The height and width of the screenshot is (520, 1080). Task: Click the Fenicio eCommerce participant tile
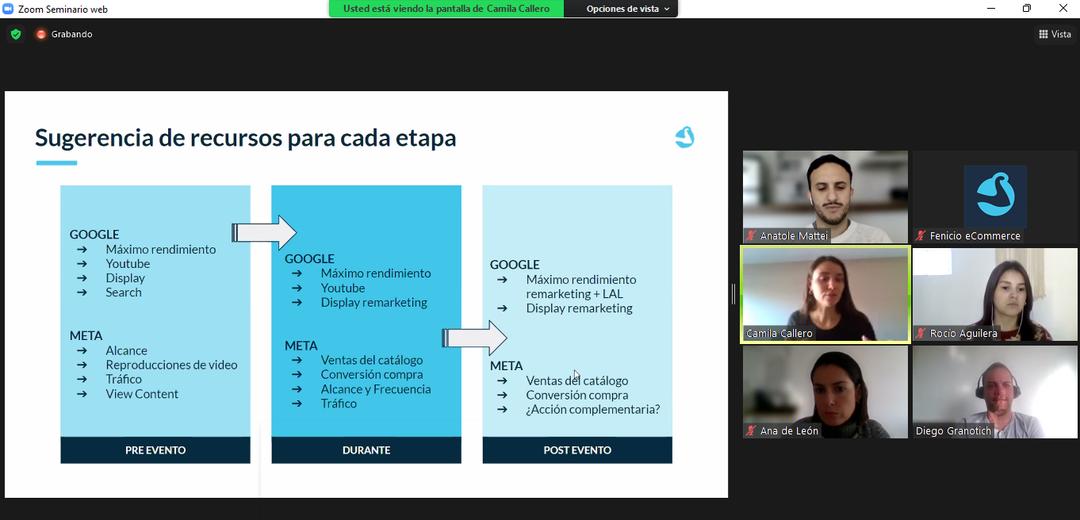[x=994, y=196]
